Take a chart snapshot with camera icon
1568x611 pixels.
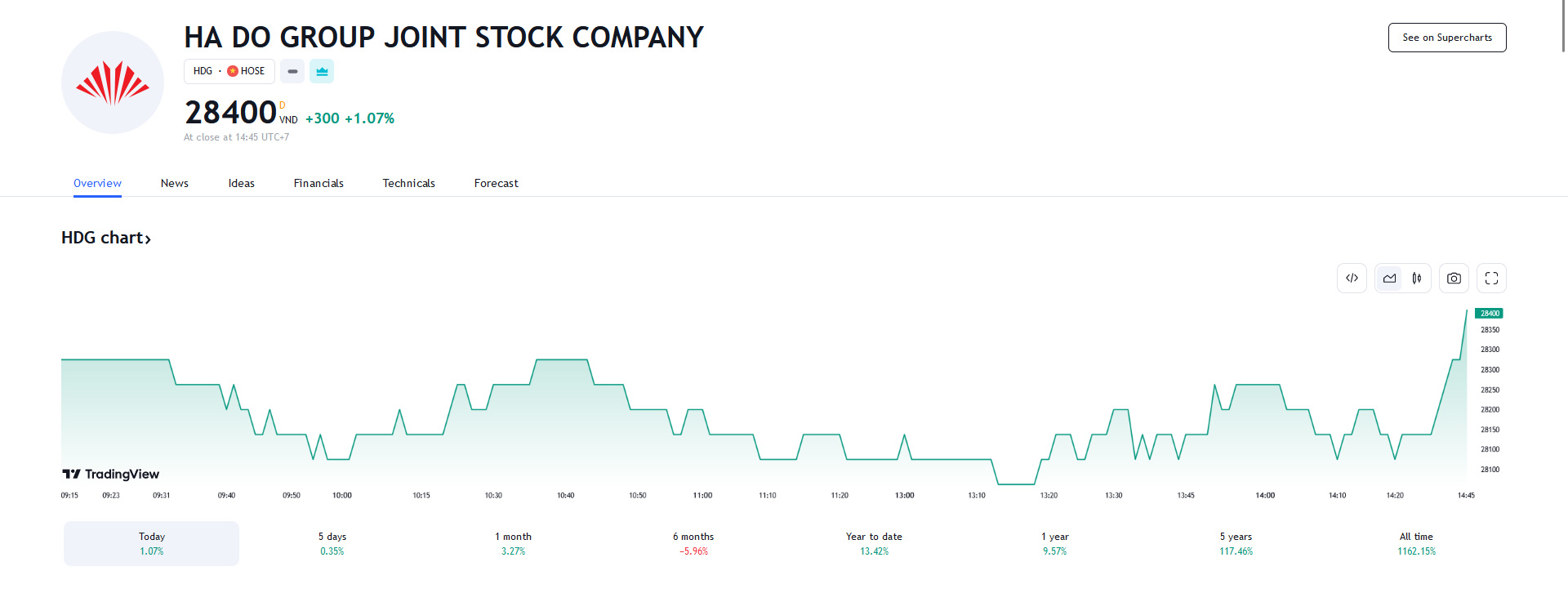tap(1454, 279)
